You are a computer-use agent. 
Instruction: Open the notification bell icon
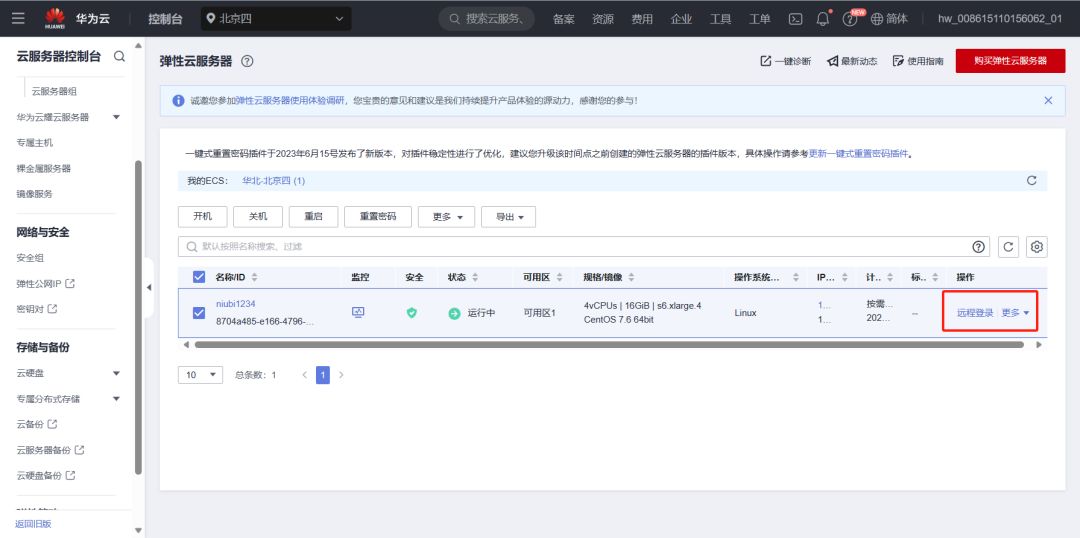pyautogui.click(x=823, y=18)
